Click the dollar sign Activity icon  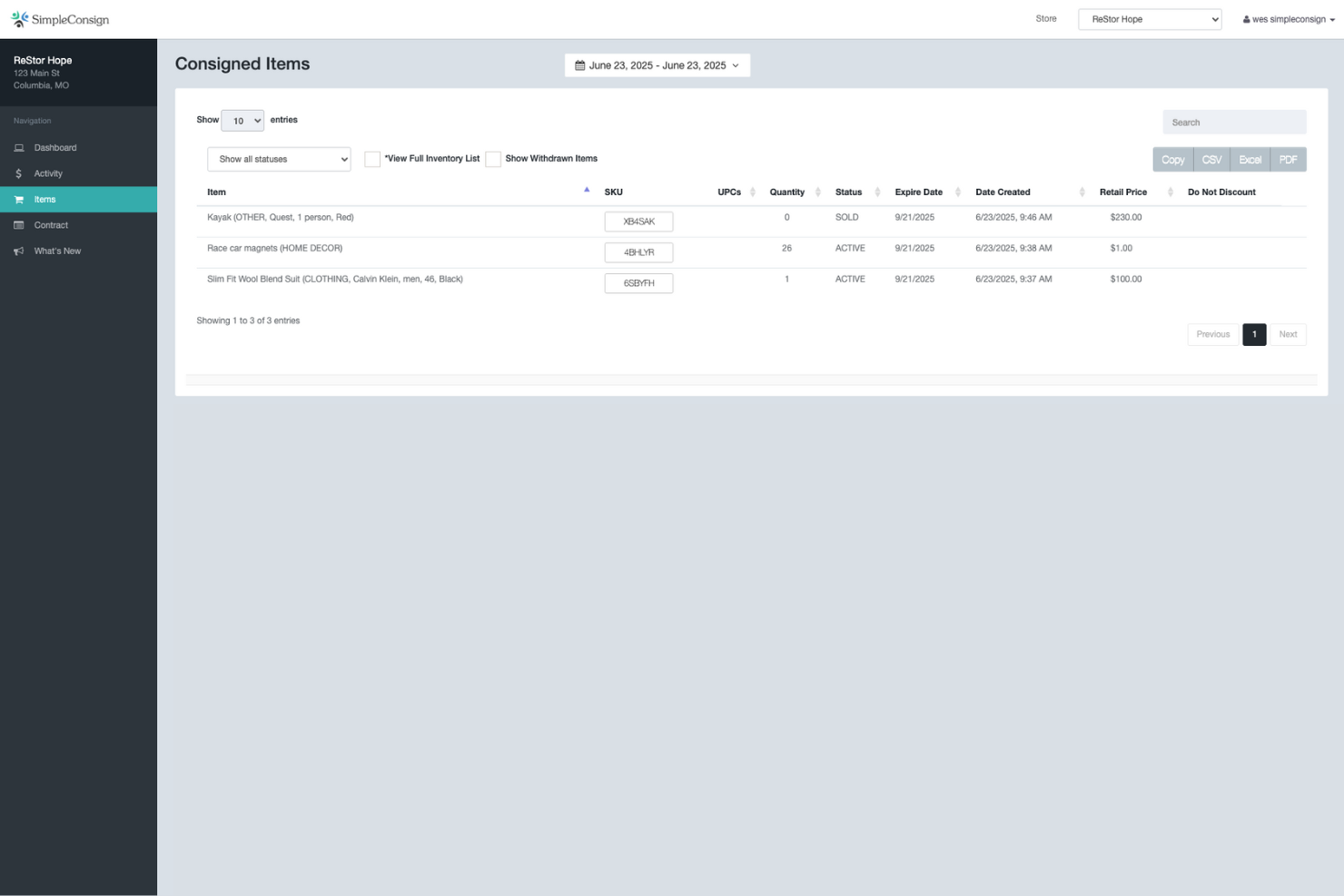19,172
